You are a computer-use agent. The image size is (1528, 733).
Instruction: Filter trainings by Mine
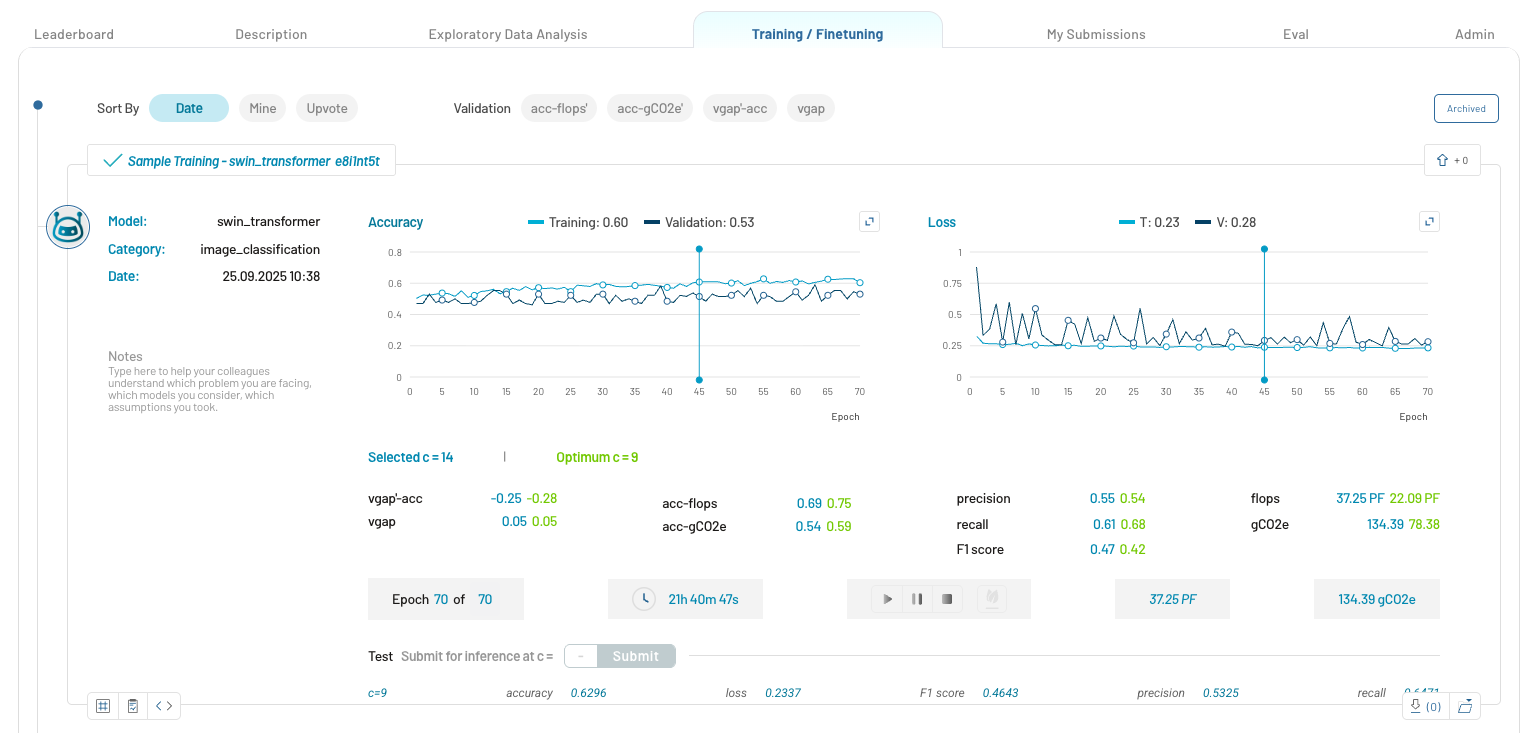262,108
